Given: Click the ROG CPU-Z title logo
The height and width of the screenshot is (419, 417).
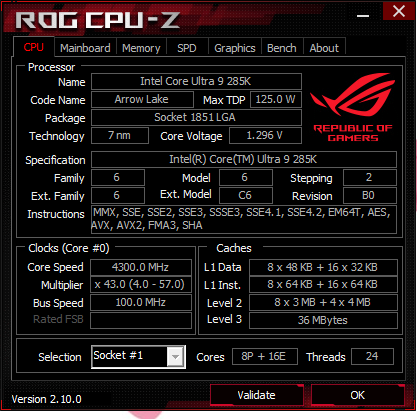Looking at the screenshot, I should (x=98, y=20).
